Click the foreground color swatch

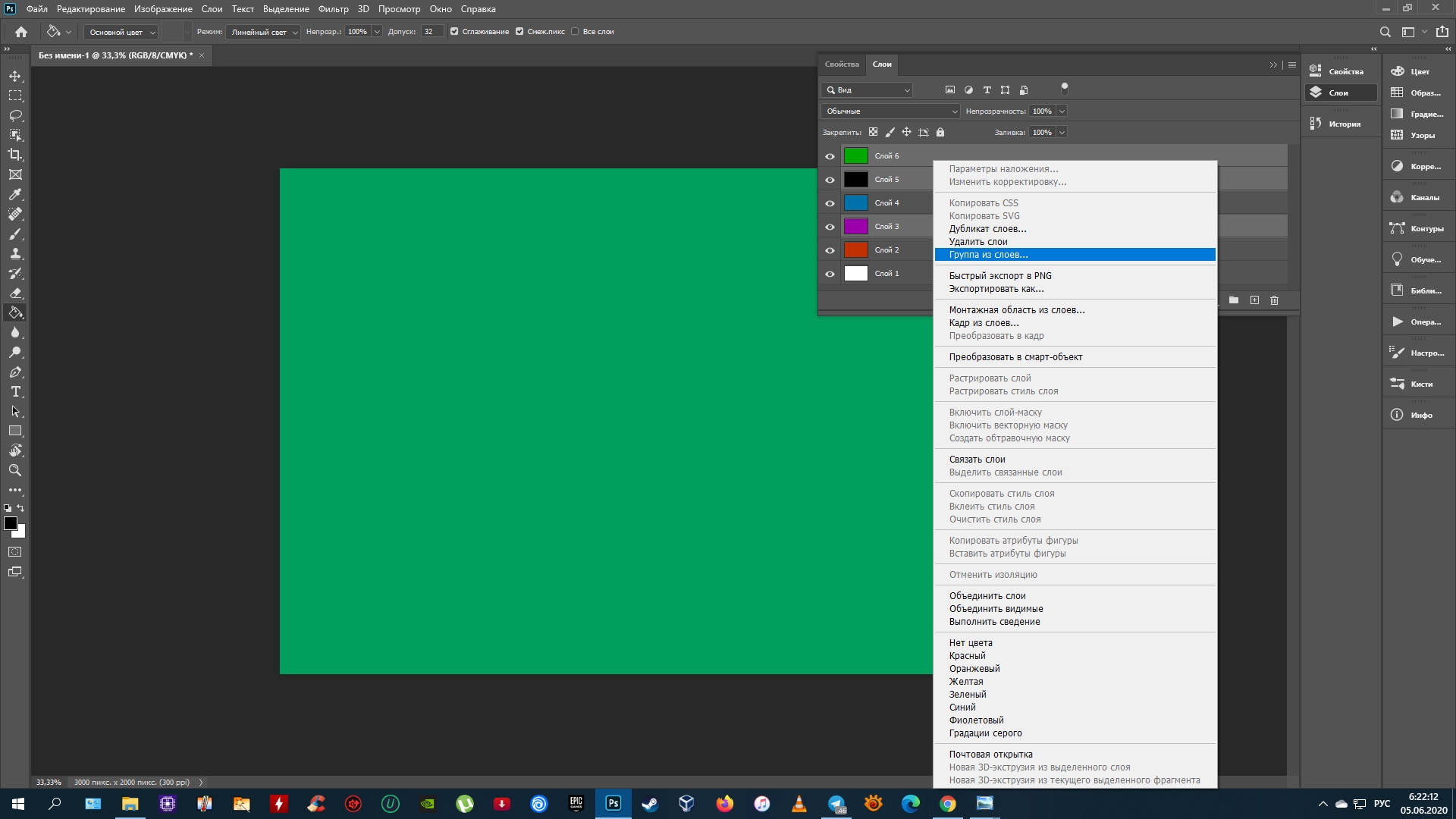pyautogui.click(x=11, y=523)
